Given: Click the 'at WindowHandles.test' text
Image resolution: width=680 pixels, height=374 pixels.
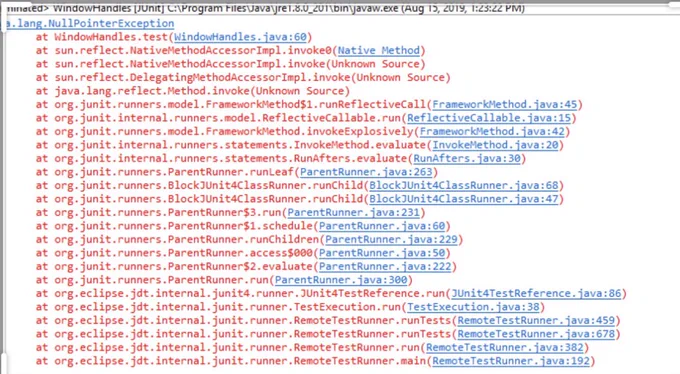Looking at the screenshot, I should pos(102,37).
